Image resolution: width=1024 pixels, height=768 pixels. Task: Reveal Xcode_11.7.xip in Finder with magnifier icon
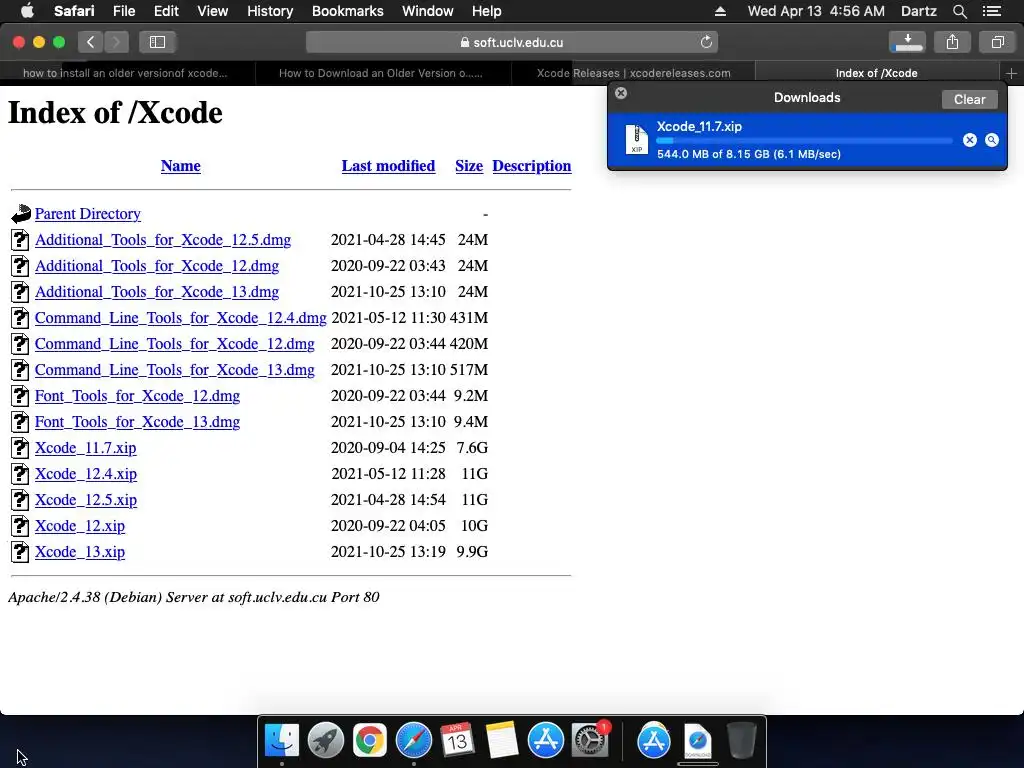pyautogui.click(x=992, y=140)
